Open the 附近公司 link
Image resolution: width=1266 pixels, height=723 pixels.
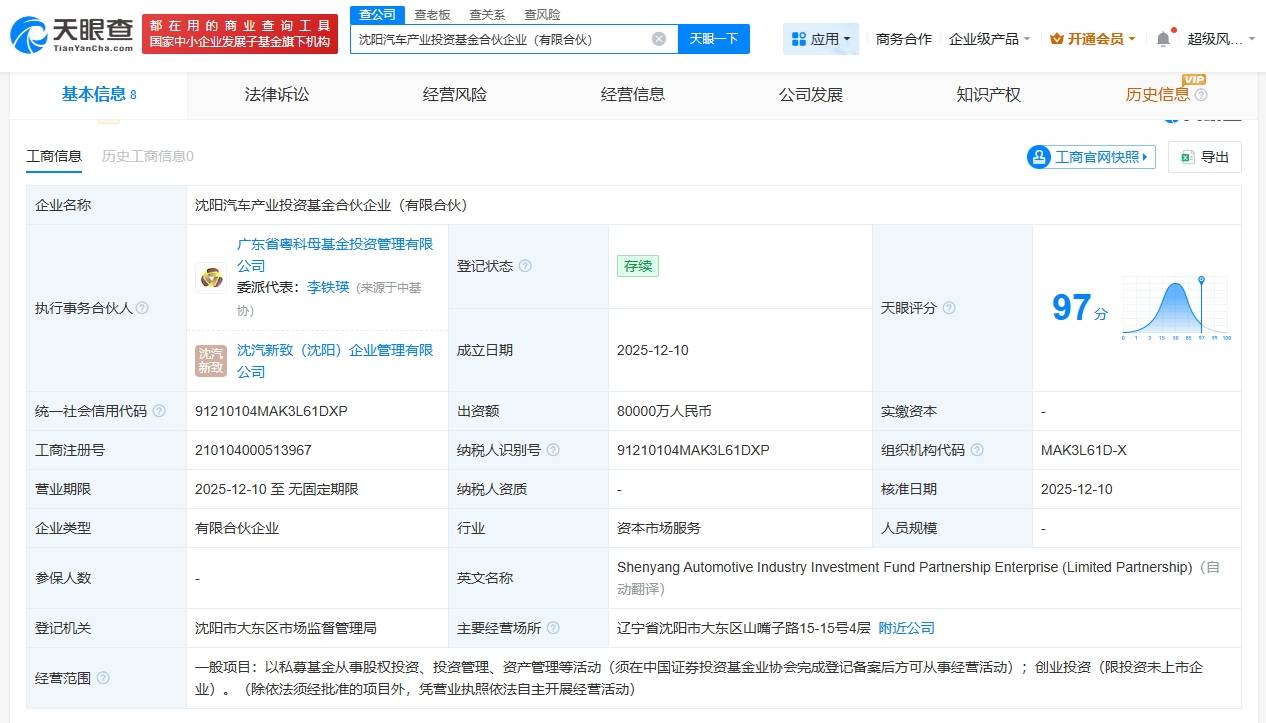tap(906, 628)
